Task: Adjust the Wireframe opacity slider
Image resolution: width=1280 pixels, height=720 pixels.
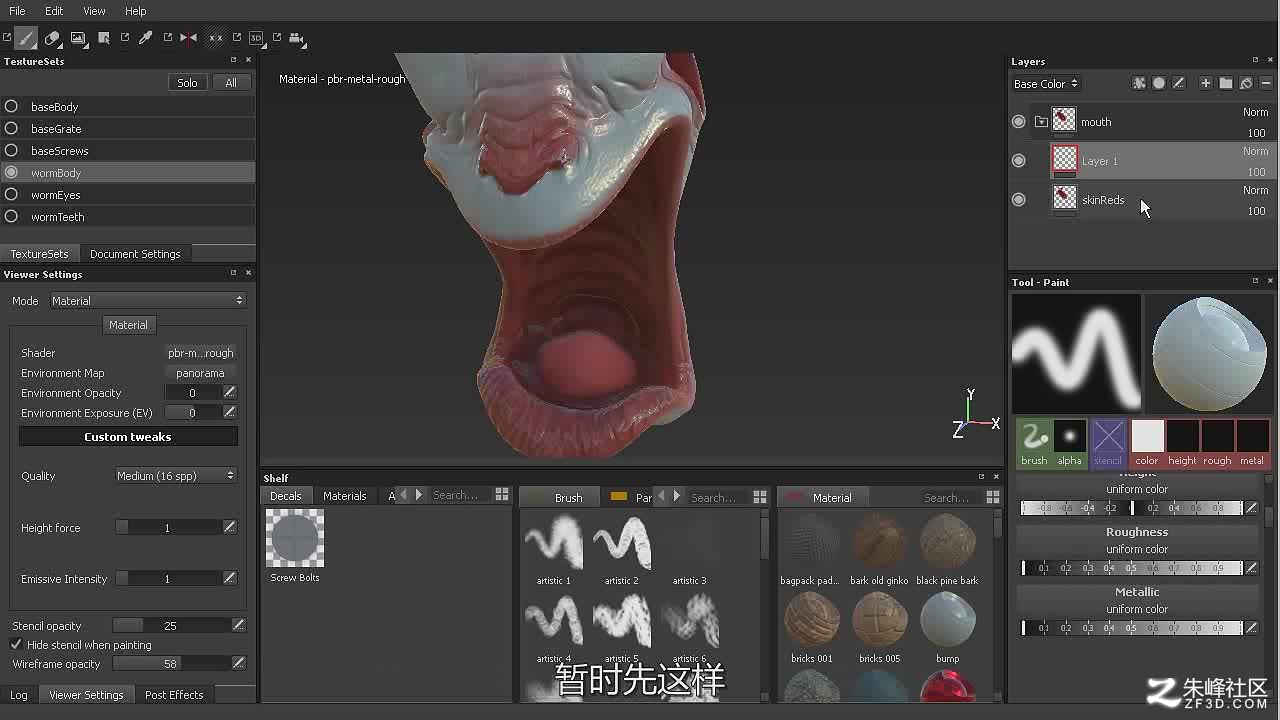Action: [170, 663]
